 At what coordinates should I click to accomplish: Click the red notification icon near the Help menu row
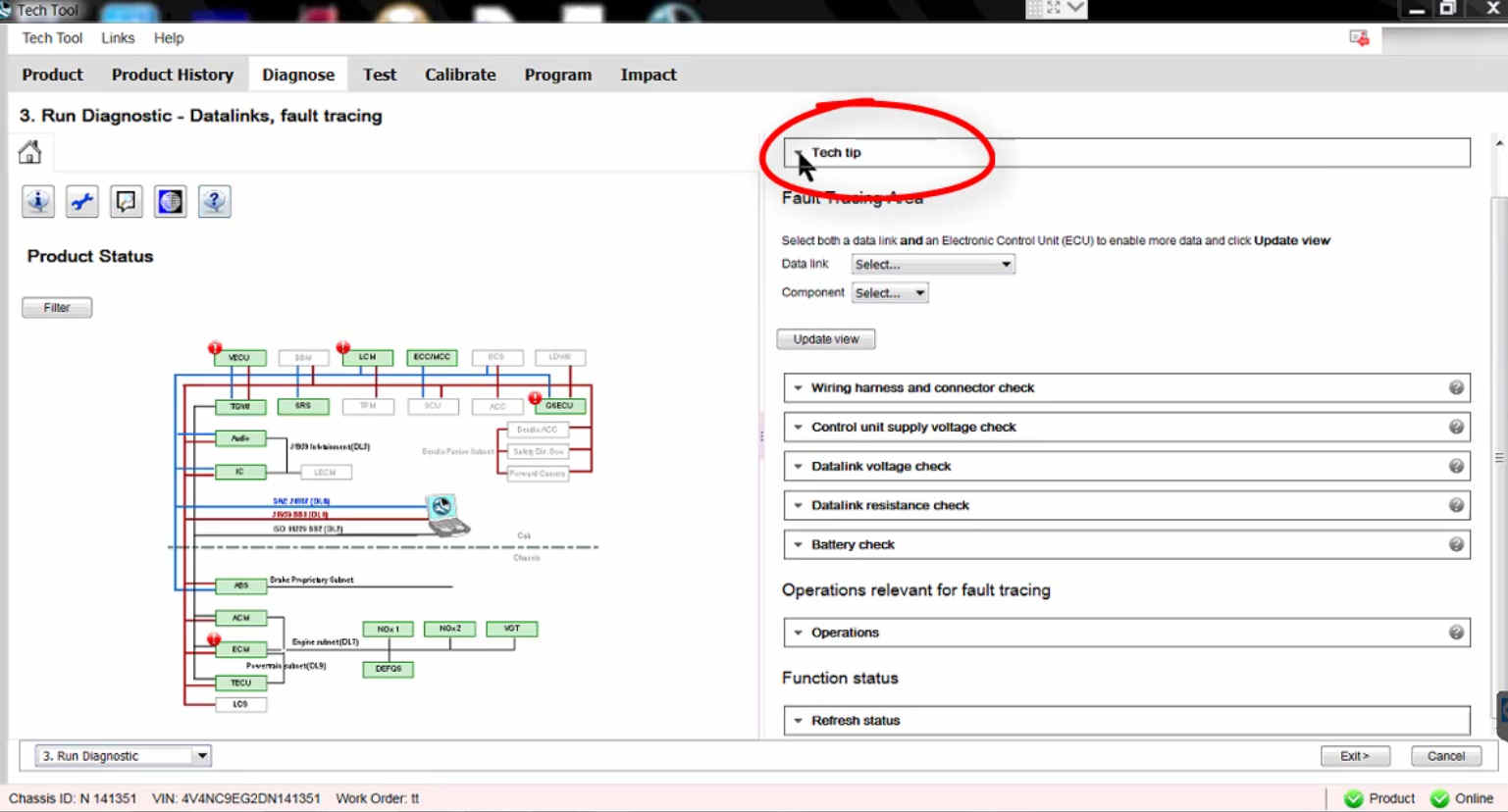[x=1359, y=38]
